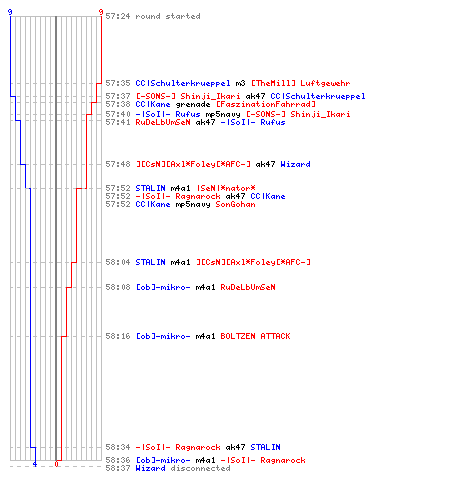
Task: Click the 58:16 timestamp label
Action: tap(118, 336)
